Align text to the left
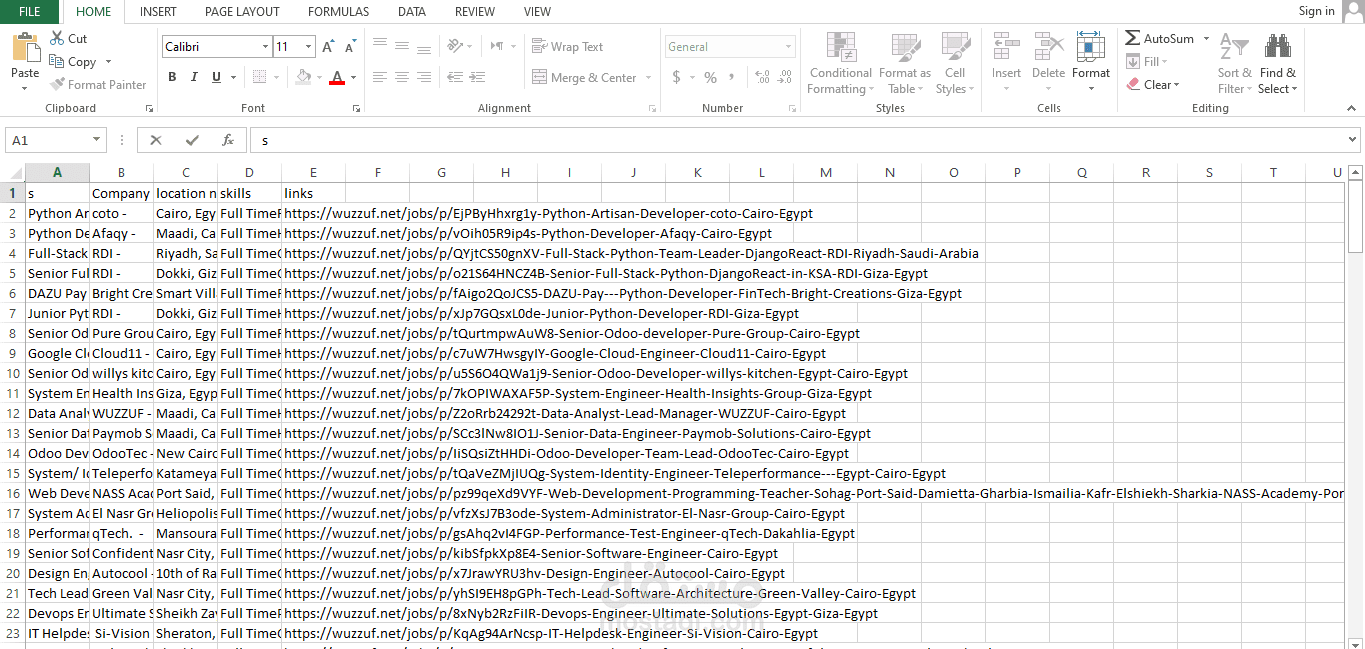This screenshot has width=1365, height=649. (x=379, y=77)
